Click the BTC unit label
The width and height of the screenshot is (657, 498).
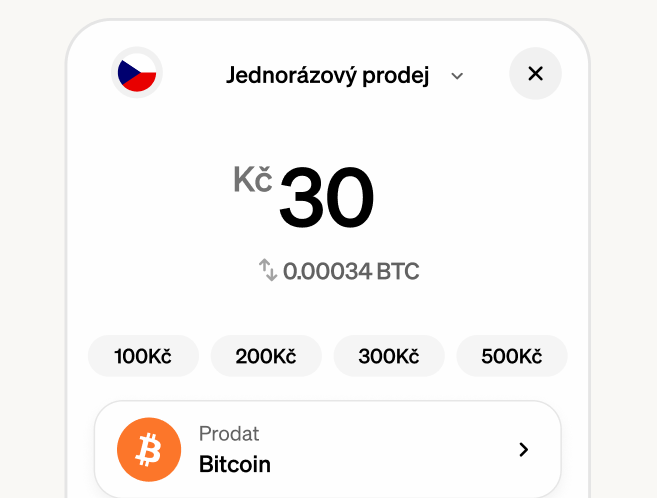point(398,271)
